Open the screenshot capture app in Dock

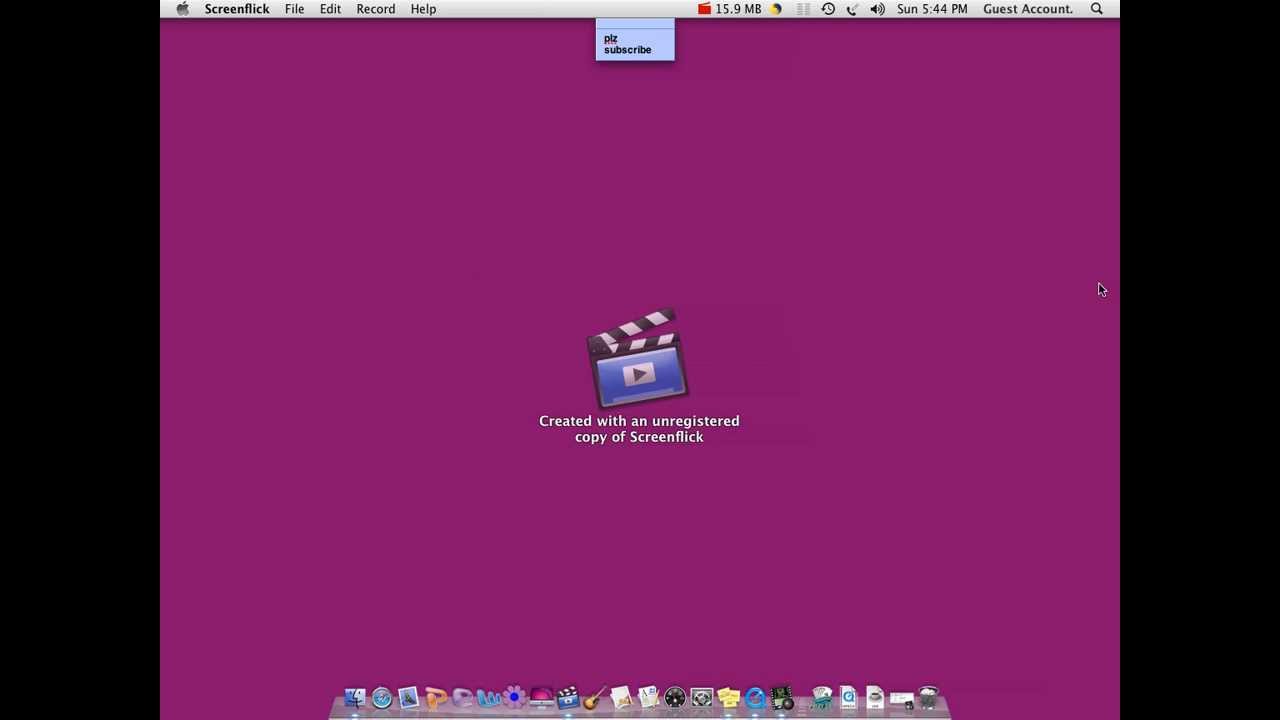[x=701, y=697]
